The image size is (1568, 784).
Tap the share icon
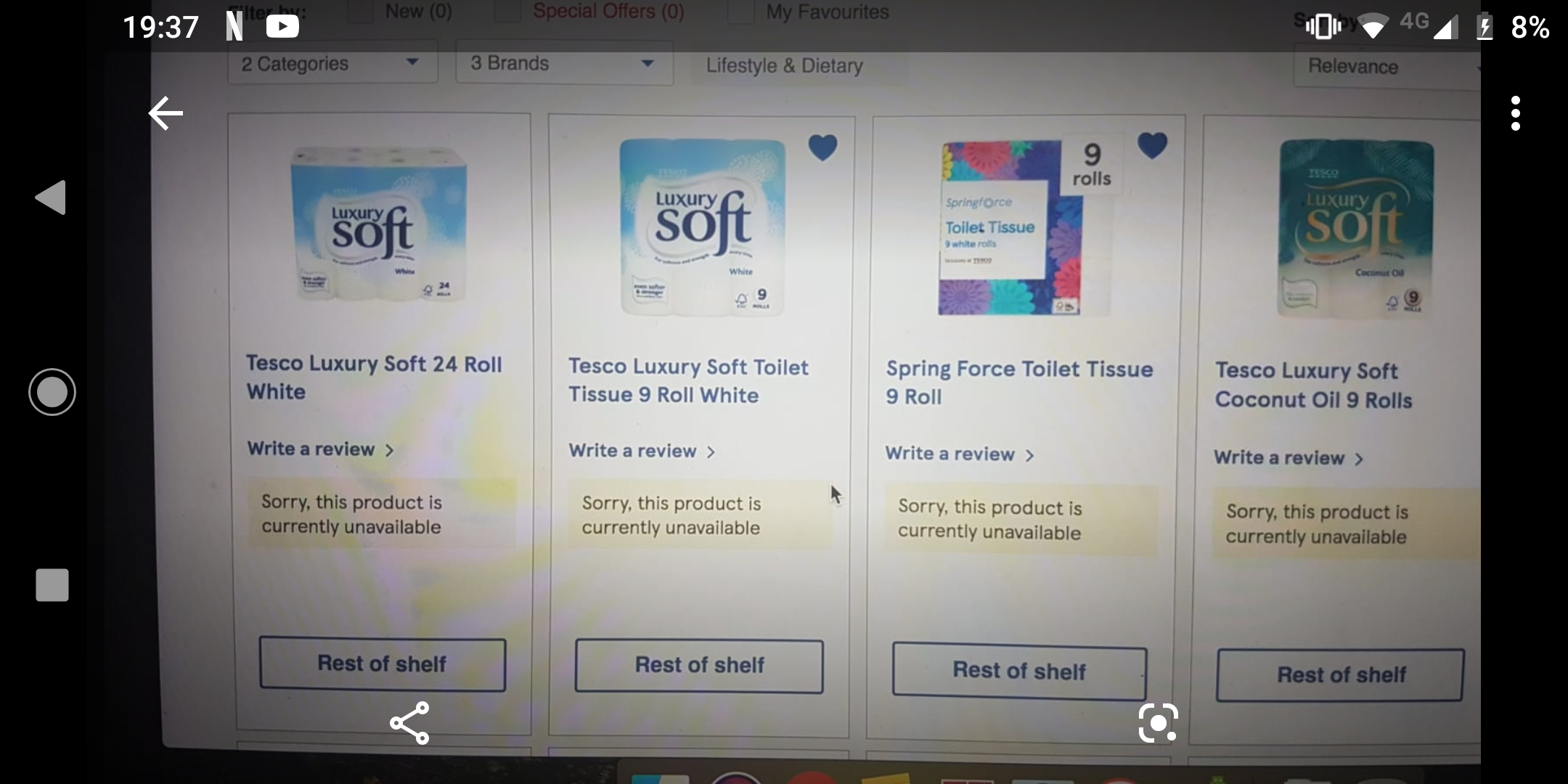click(x=410, y=723)
